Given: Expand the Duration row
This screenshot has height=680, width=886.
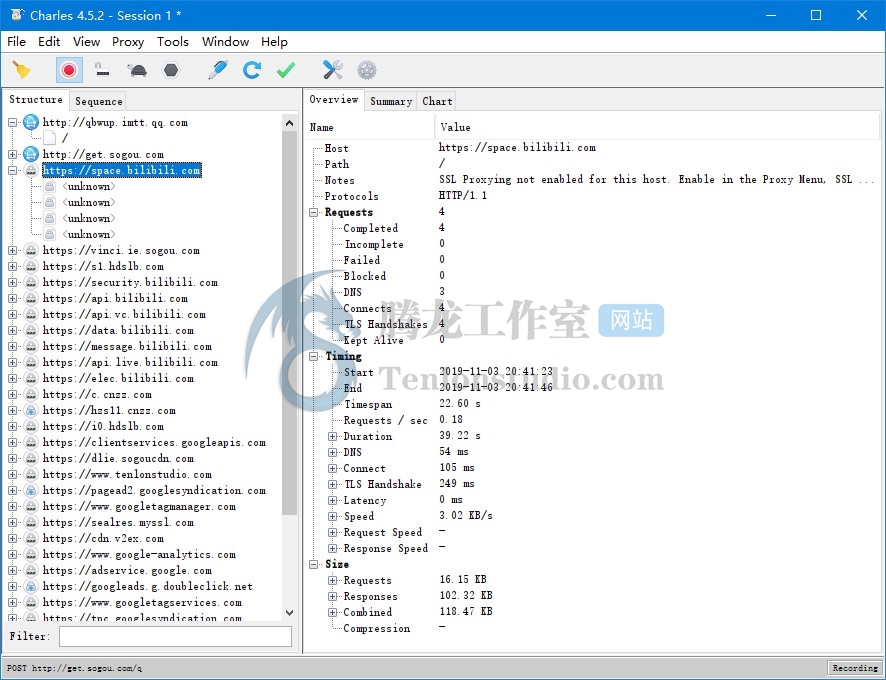Looking at the screenshot, I should 333,436.
